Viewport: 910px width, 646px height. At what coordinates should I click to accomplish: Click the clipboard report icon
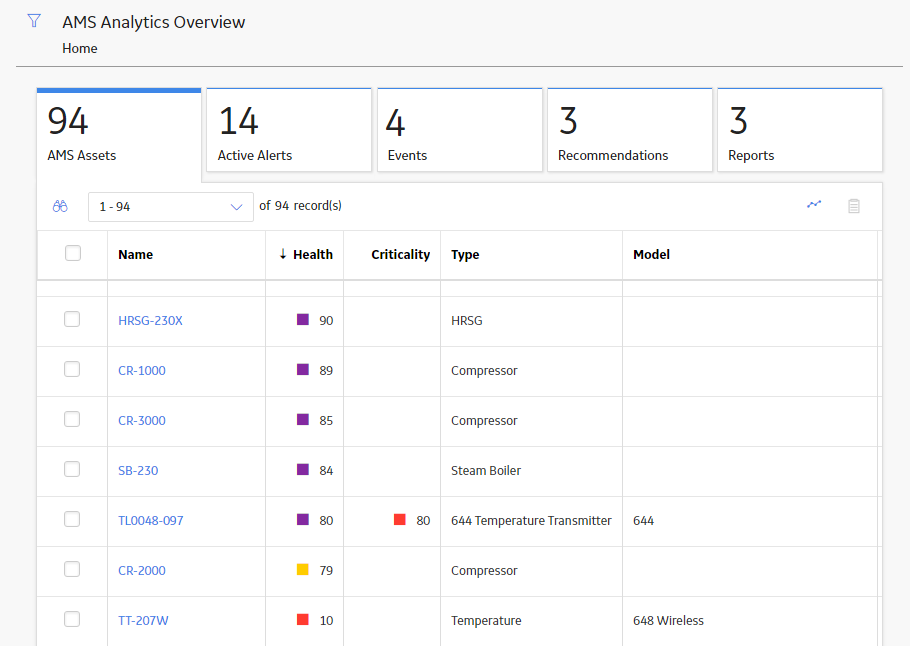[x=854, y=206]
